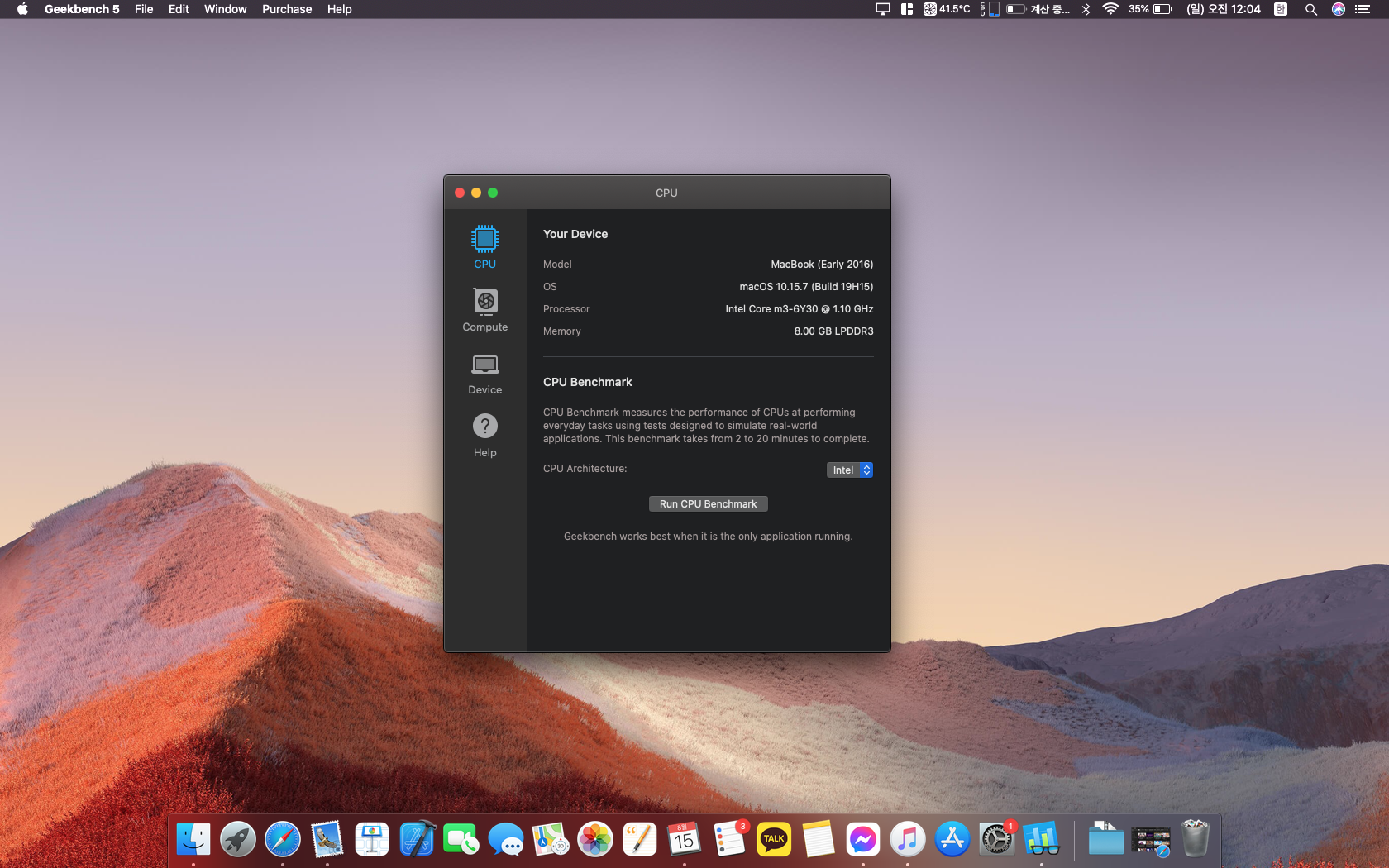Open Messenger from the Dock
Viewport: 1389px width, 868px height.
(863, 840)
